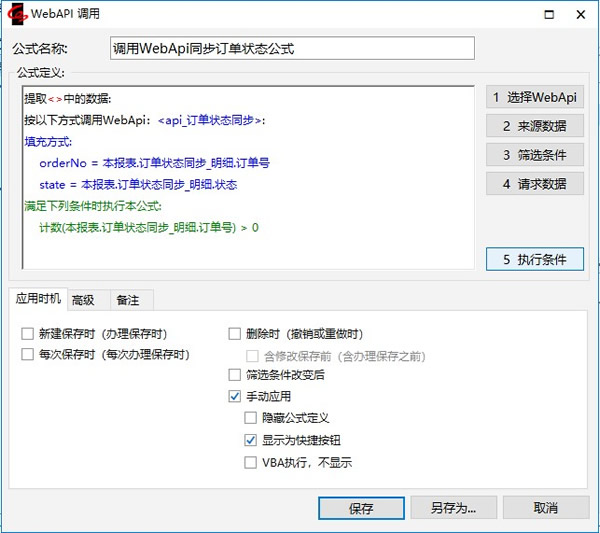Screen dimensions: 600x533
Task: Open the 备注 tab
Action: click(128, 299)
